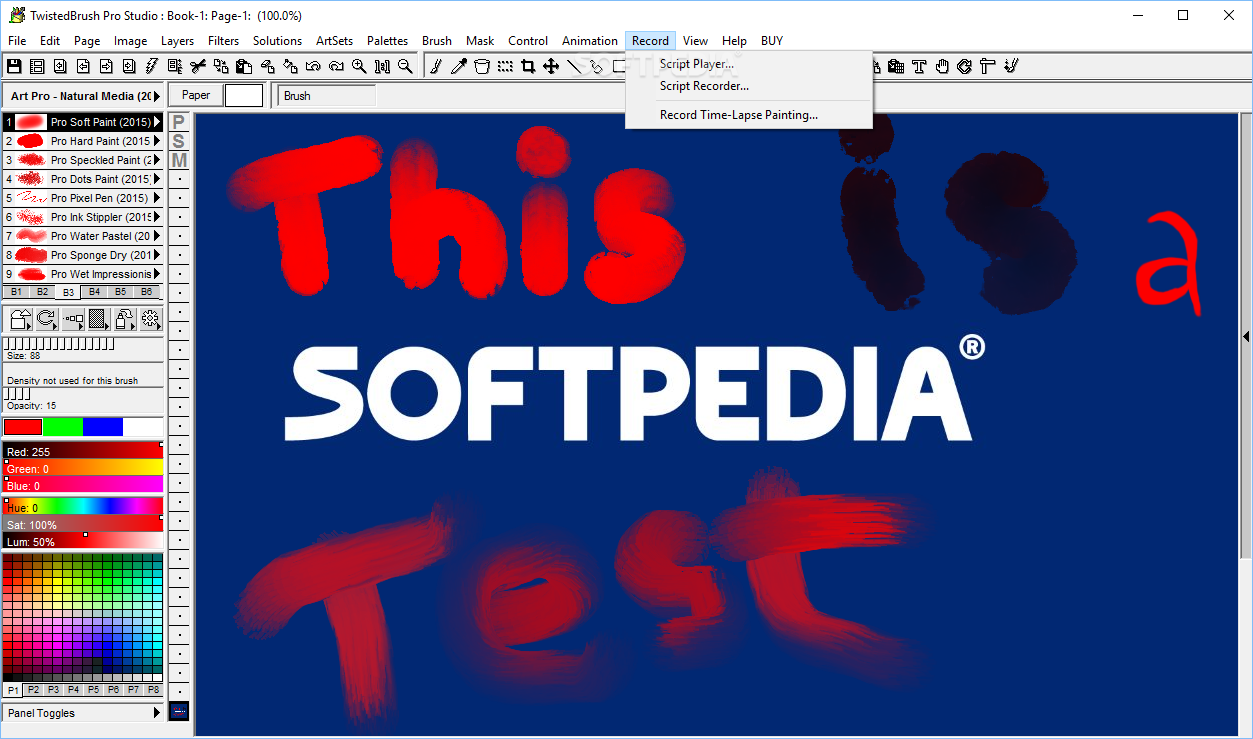Switch to brush bank B4

coord(94,292)
